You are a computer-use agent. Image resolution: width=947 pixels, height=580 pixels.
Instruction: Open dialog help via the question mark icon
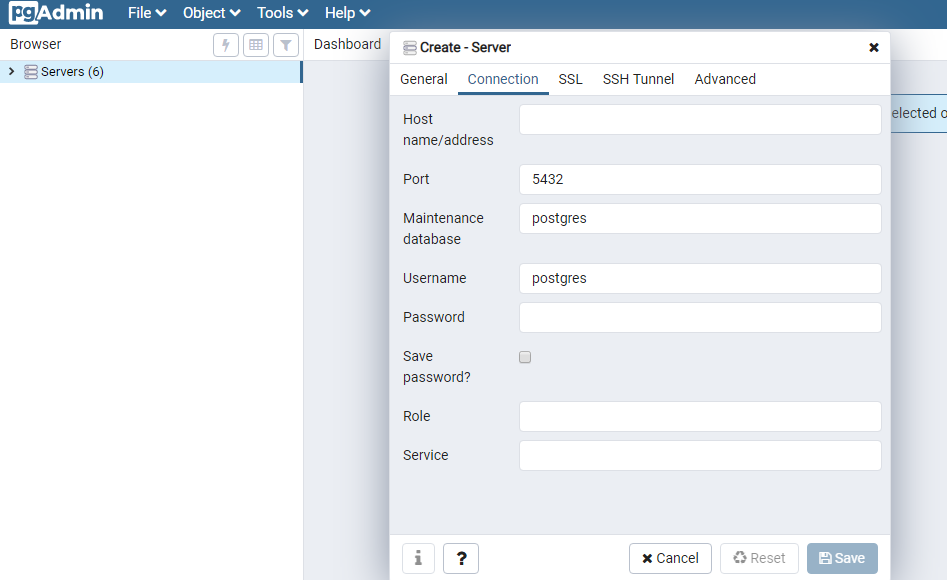click(x=461, y=558)
